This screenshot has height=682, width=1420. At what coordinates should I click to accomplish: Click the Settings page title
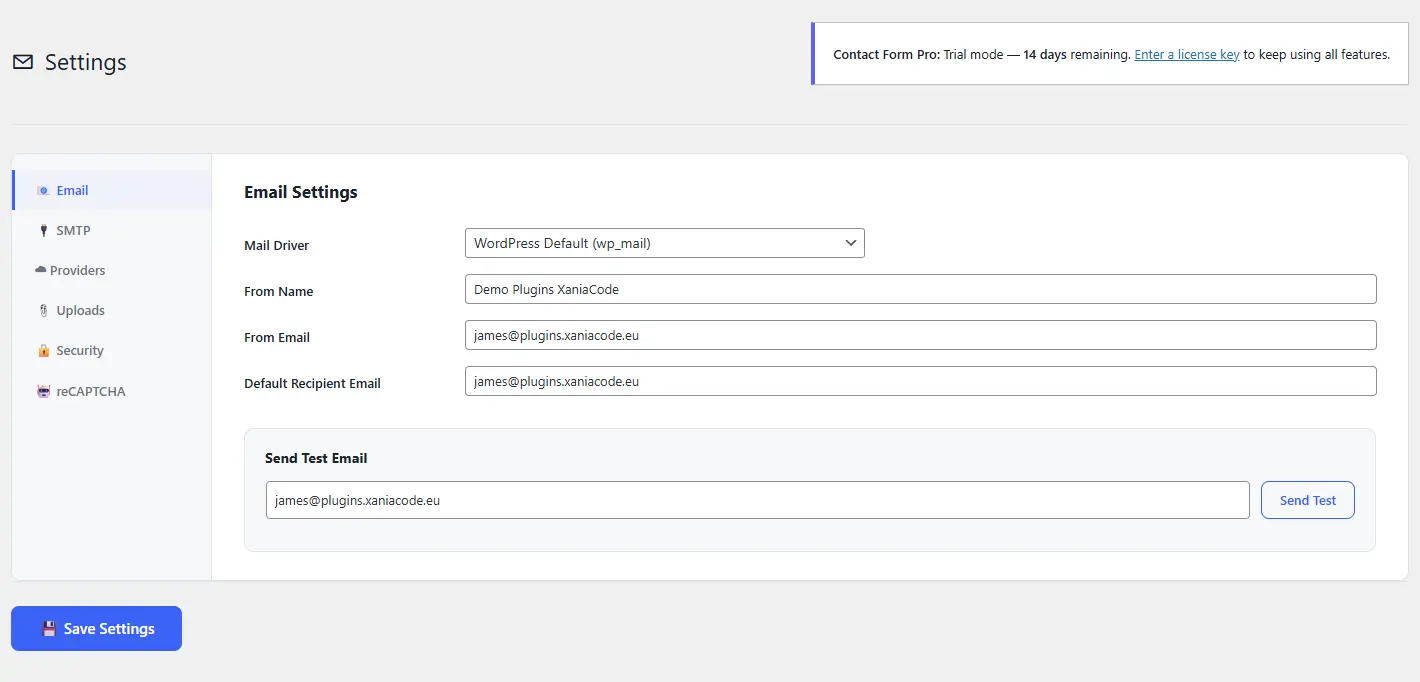[86, 62]
